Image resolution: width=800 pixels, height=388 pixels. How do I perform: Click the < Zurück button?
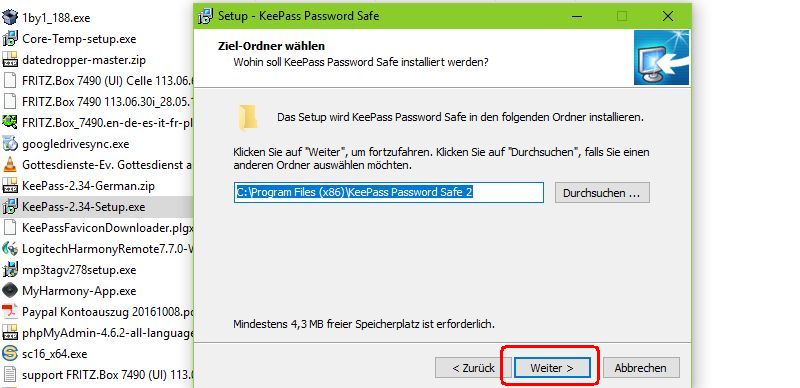(473, 368)
